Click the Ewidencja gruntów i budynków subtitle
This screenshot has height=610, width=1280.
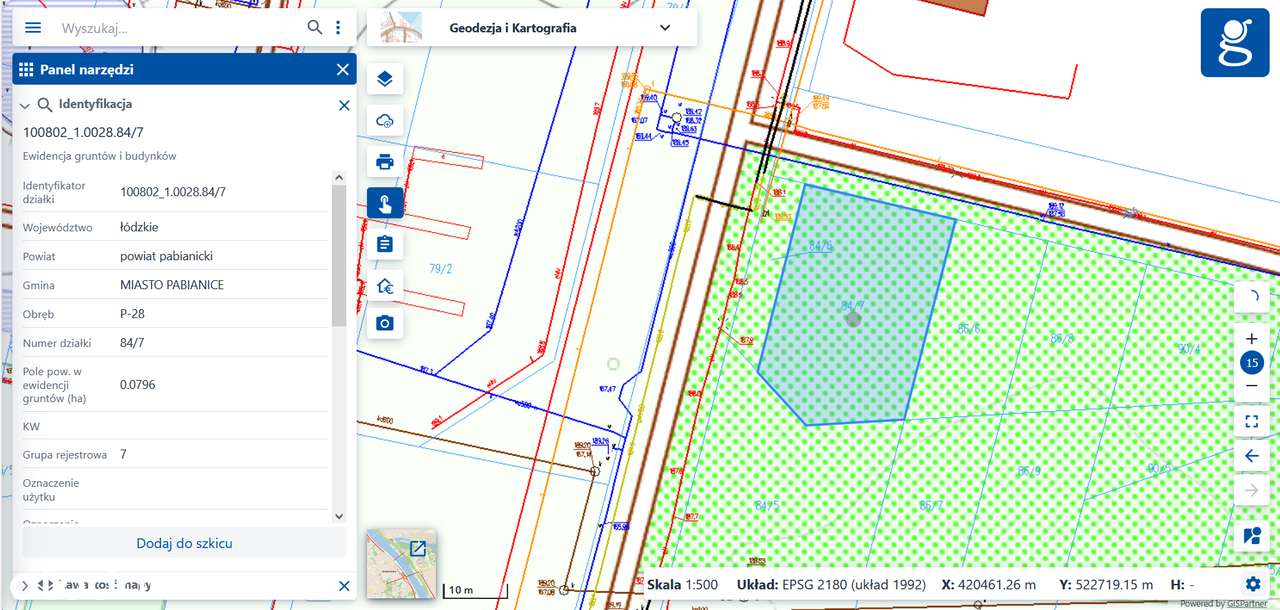100,157
